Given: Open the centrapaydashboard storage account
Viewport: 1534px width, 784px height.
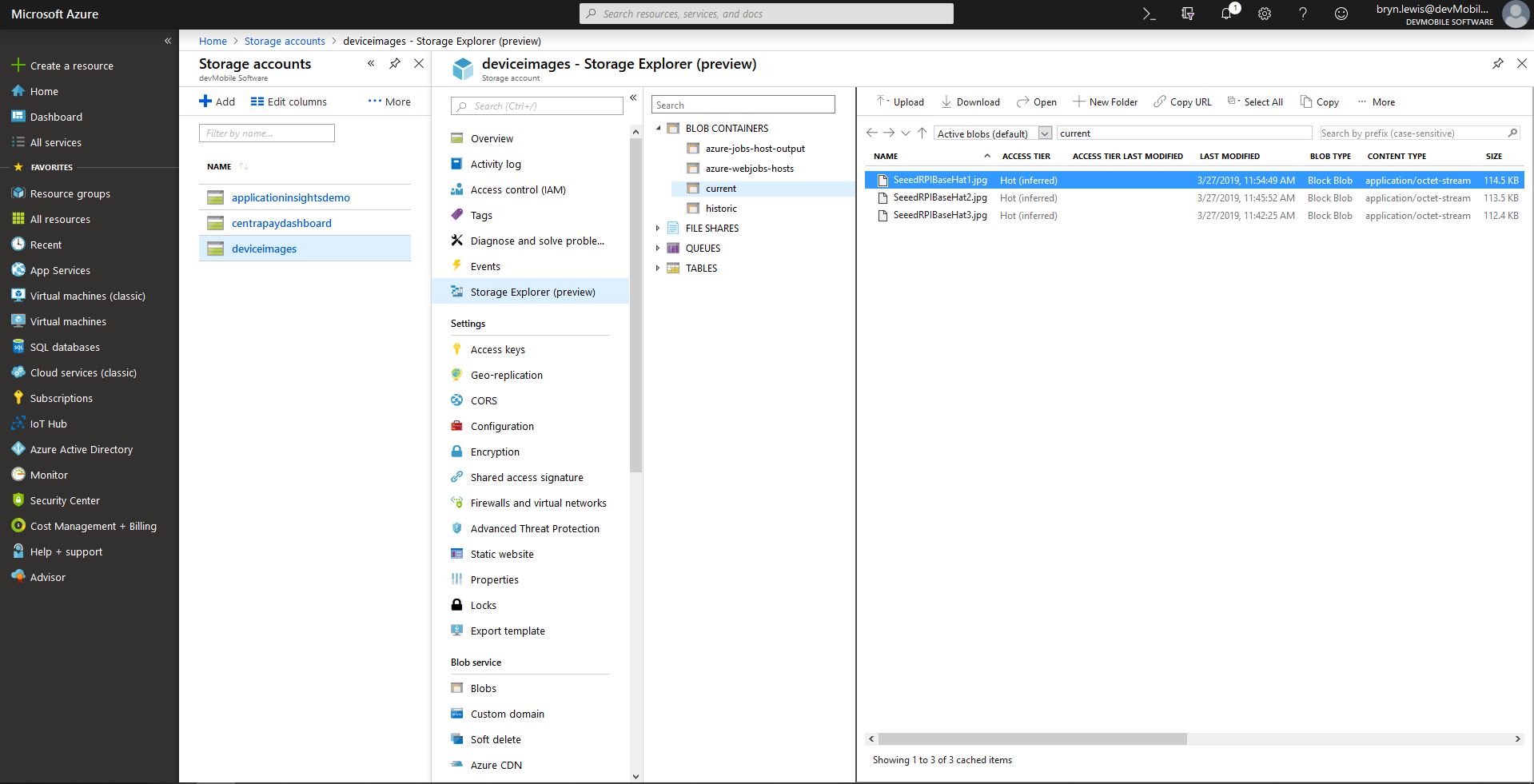Looking at the screenshot, I should (x=281, y=224).
